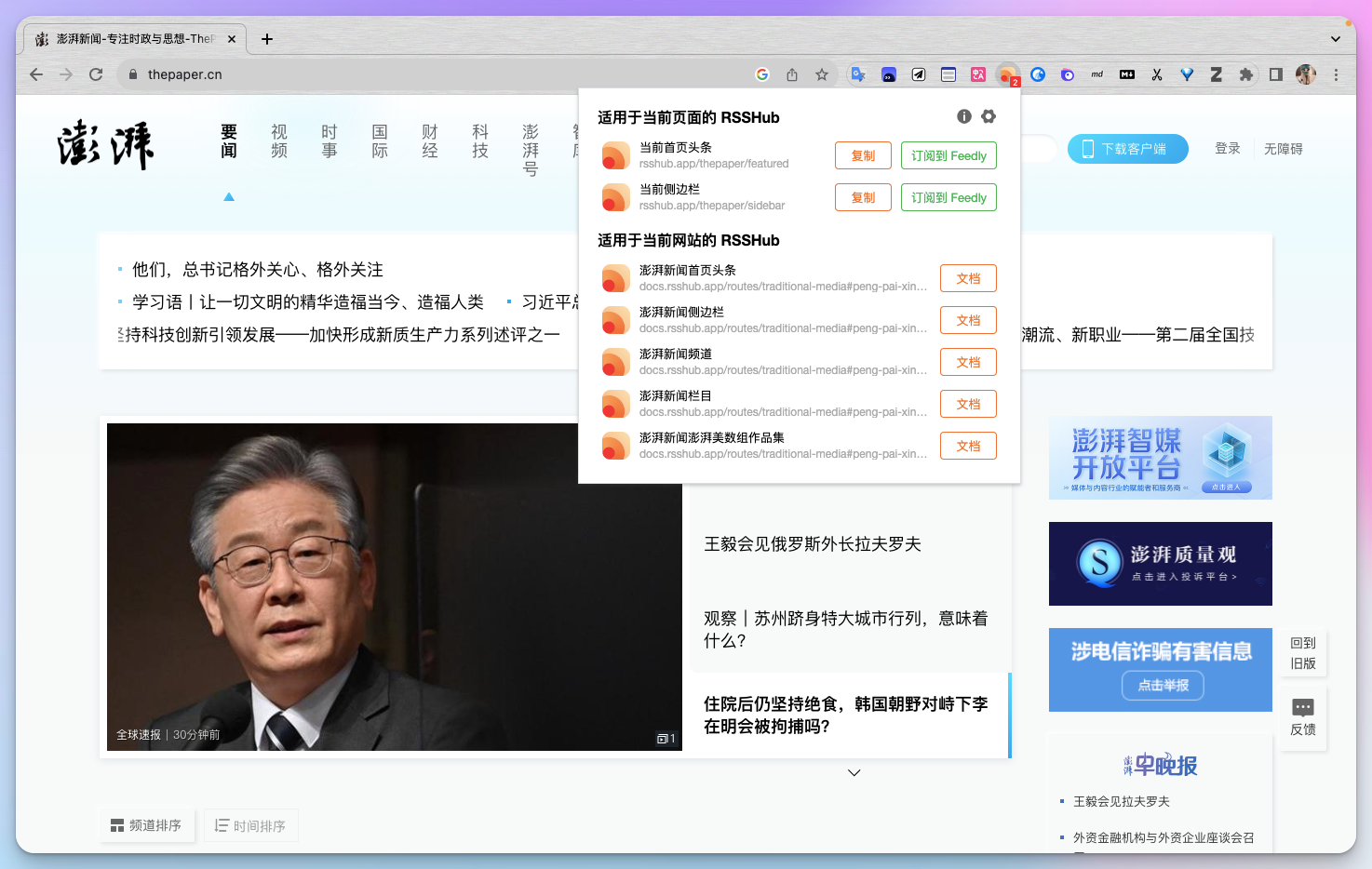Open docs for 澎湃新闻澎湃美数组作品集
Screen dimensions: 1372x869
tap(968, 446)
